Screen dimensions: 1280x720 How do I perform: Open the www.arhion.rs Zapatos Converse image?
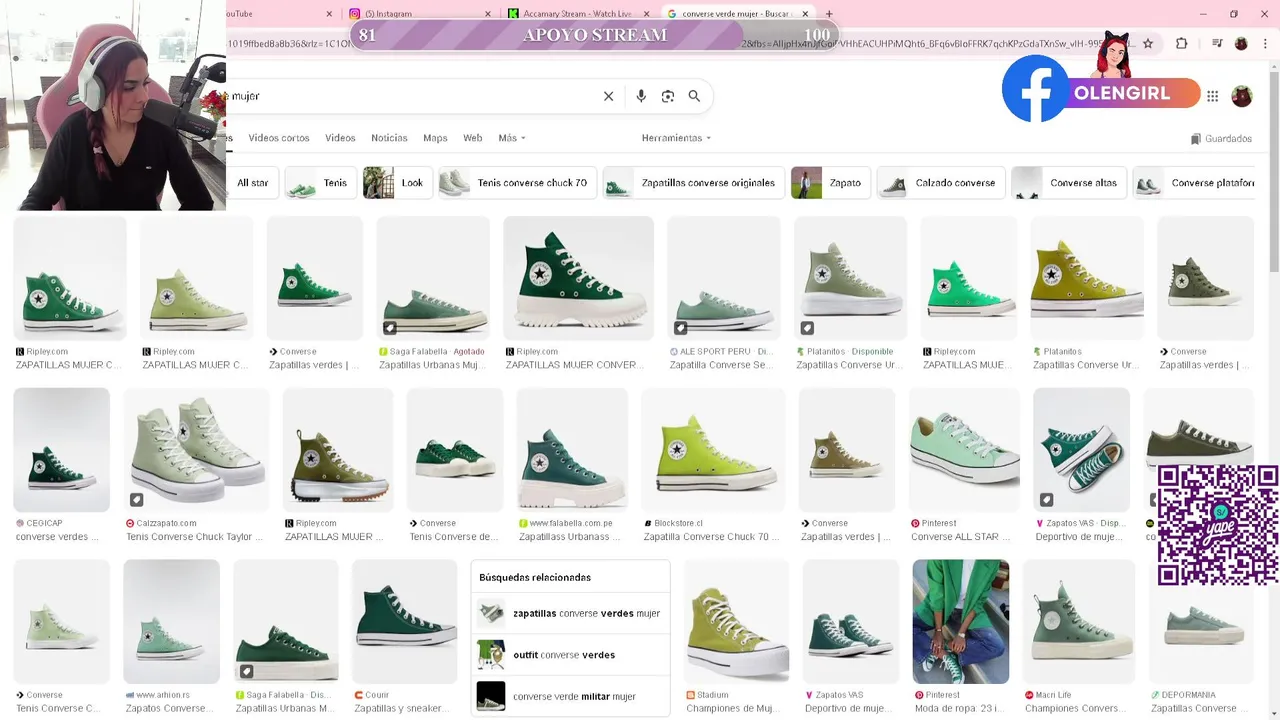(x=171, y=622)
